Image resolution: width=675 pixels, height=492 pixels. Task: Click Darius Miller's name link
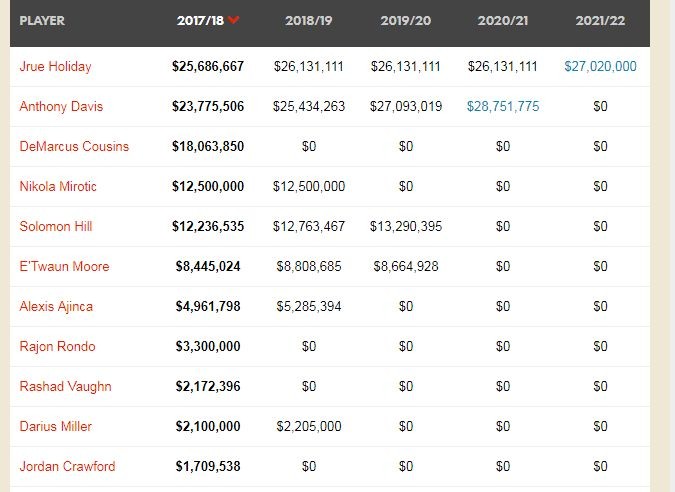pos(56,426)
